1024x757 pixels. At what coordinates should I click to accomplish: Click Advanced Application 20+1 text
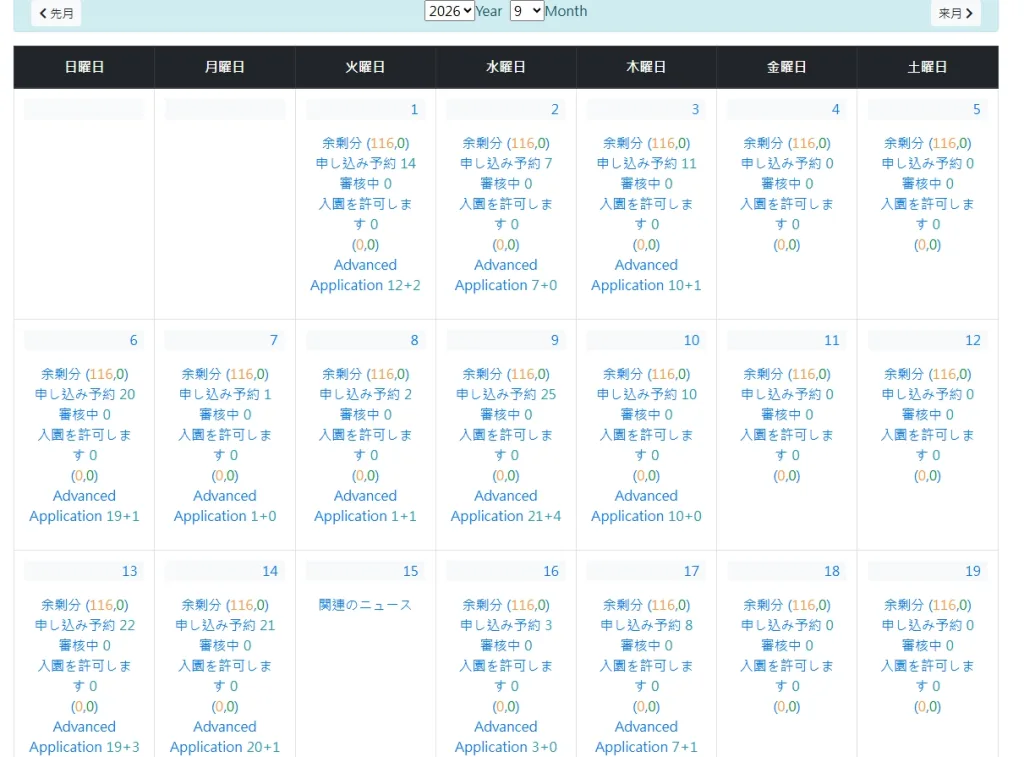pyautogui.click(x=225, y=737)
